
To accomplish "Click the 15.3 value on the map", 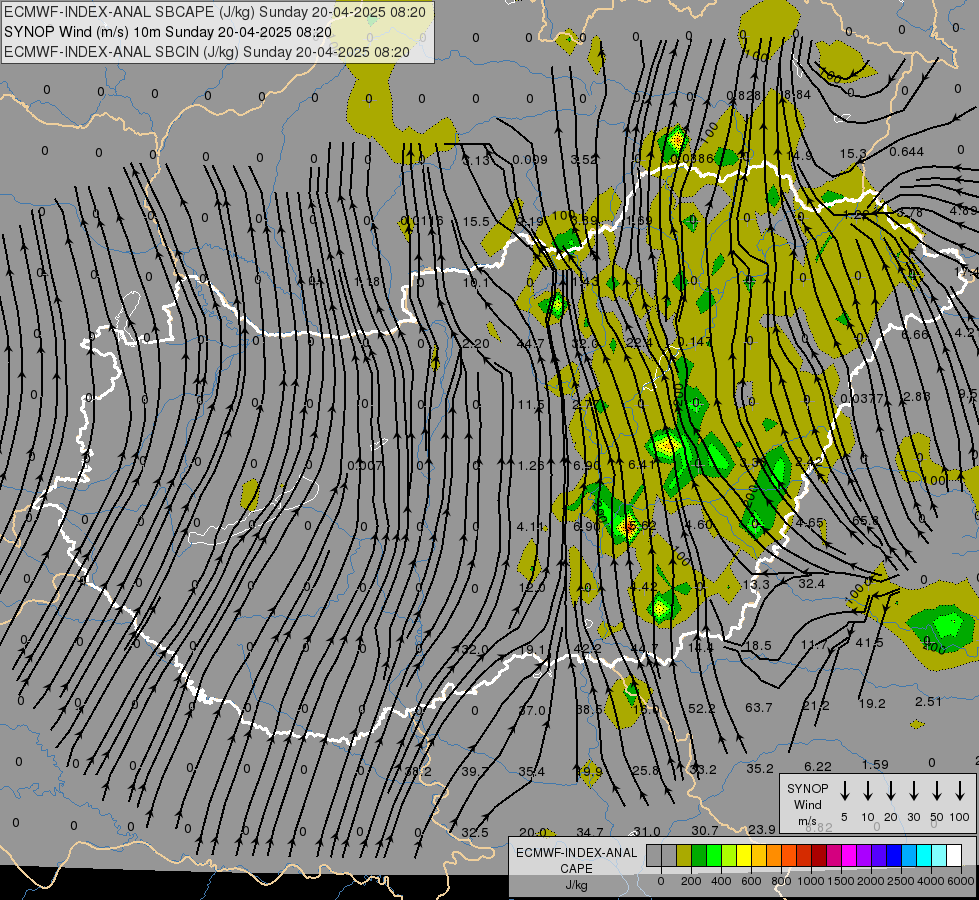I will click(x=853, y=153).
